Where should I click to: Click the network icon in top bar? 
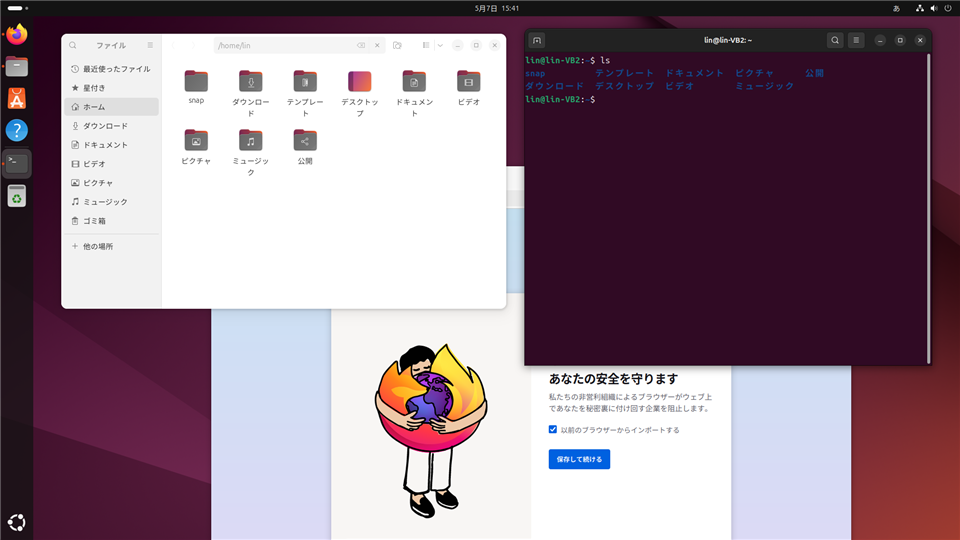pyautogui.click(x=920, y=9)
